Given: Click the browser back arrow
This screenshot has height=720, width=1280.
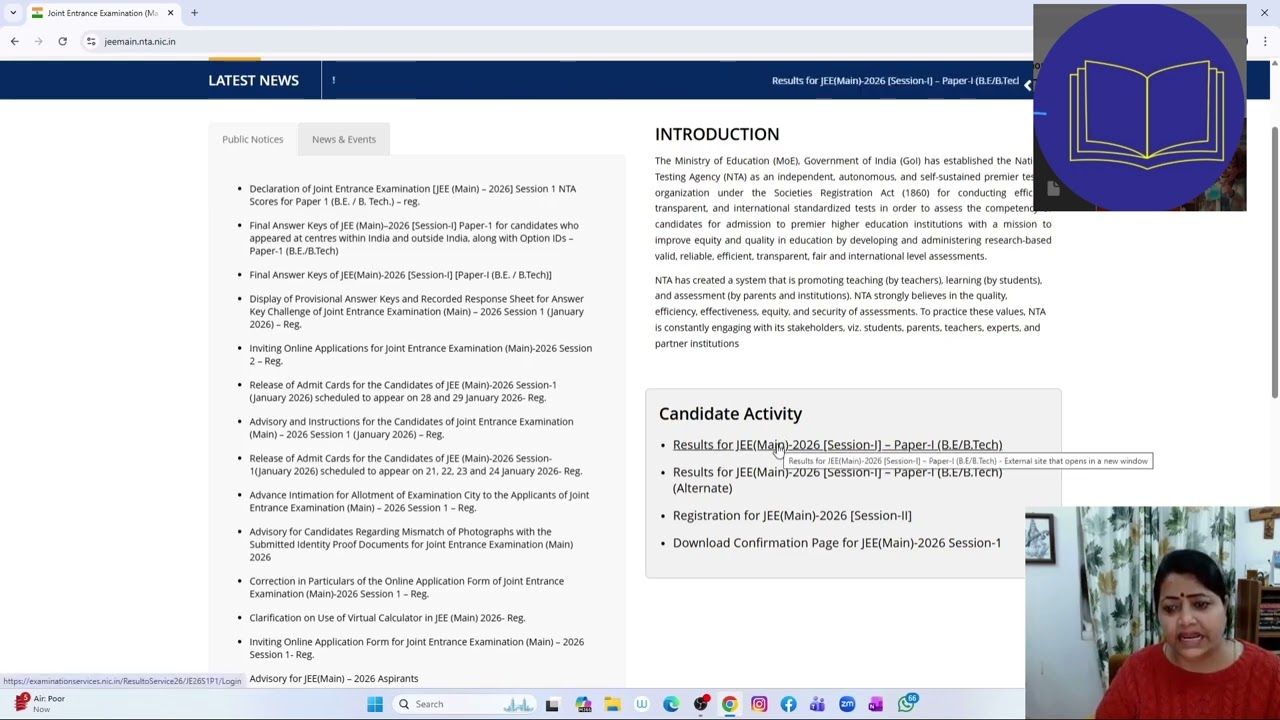Looking at the screenshot, I should pyautogui.click(x=14, y=41).
